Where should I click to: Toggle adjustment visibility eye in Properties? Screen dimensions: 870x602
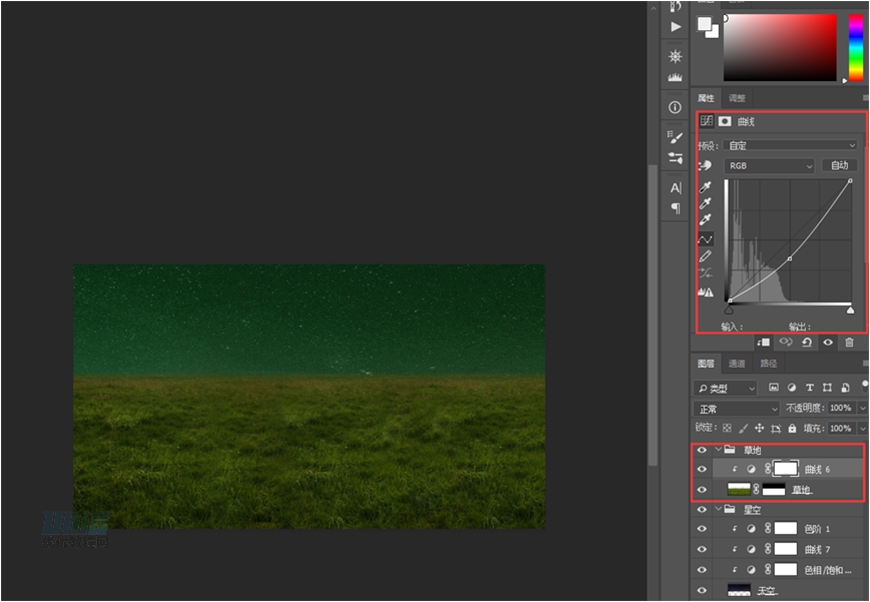[828, 342]
